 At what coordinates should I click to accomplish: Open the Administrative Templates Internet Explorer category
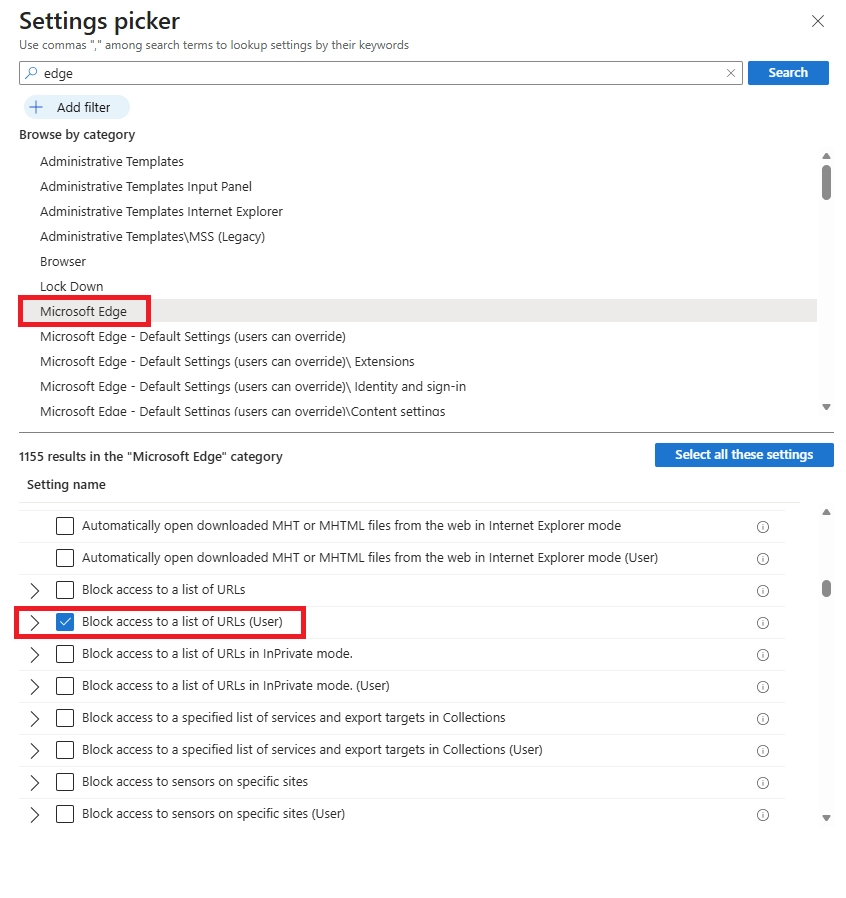coord(162,212)
